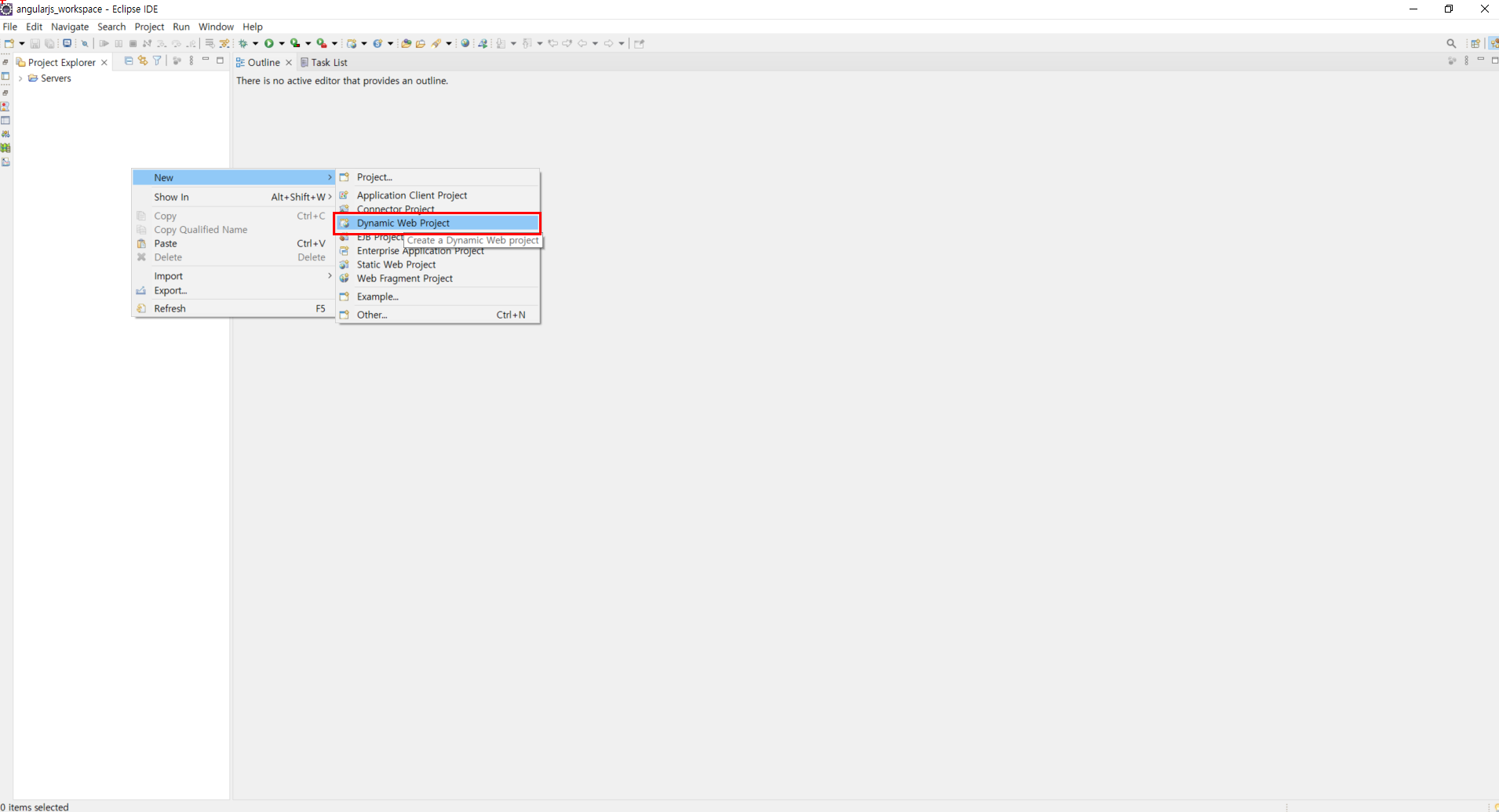
Task: Click the Drop to Frame icon
Action: (x=210, y=43)
